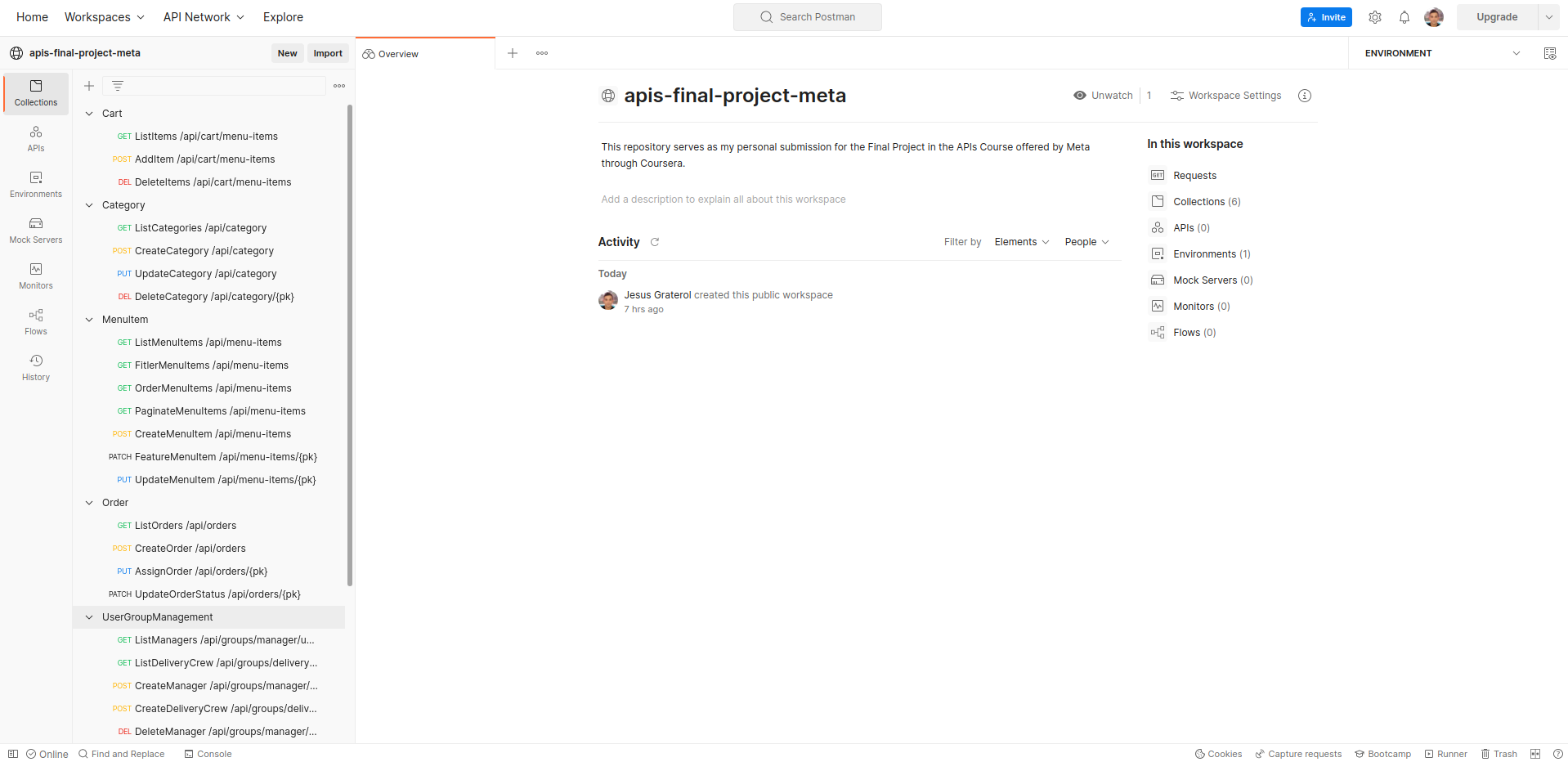Open notifications bell icon

(1404, 17)
